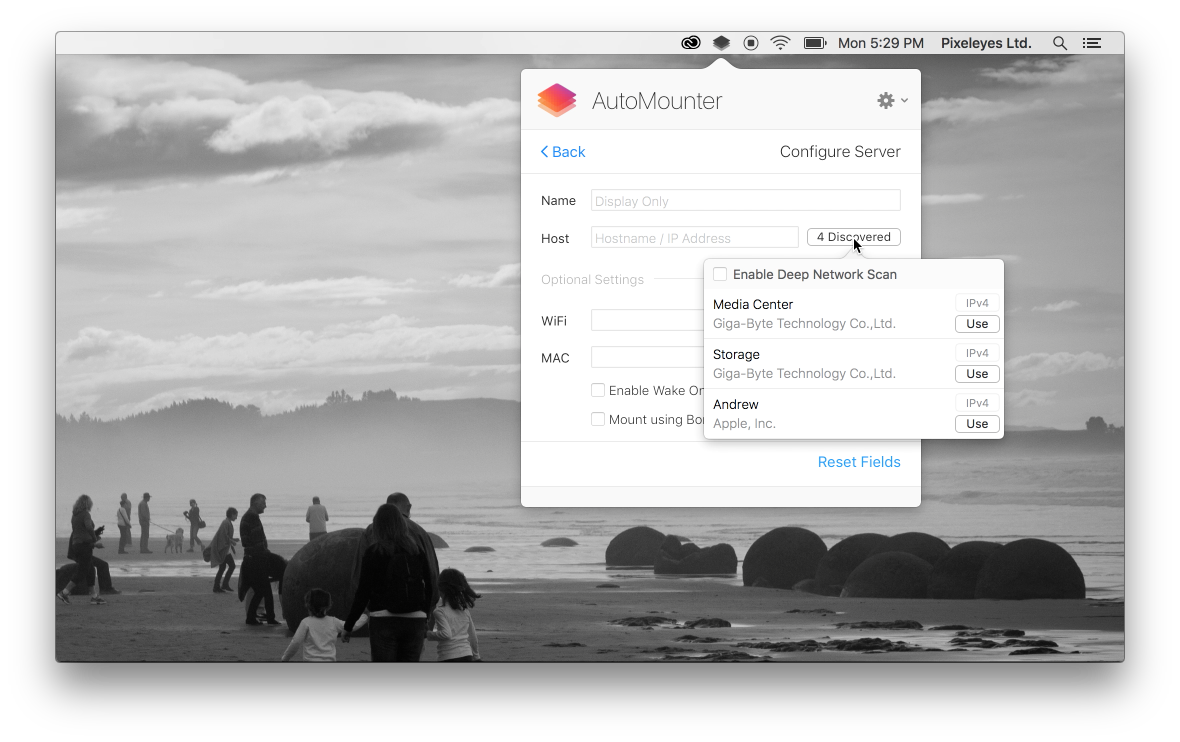
Task: Click the clock showing Mon 5:29 PM
Action: tap(881, 42)
